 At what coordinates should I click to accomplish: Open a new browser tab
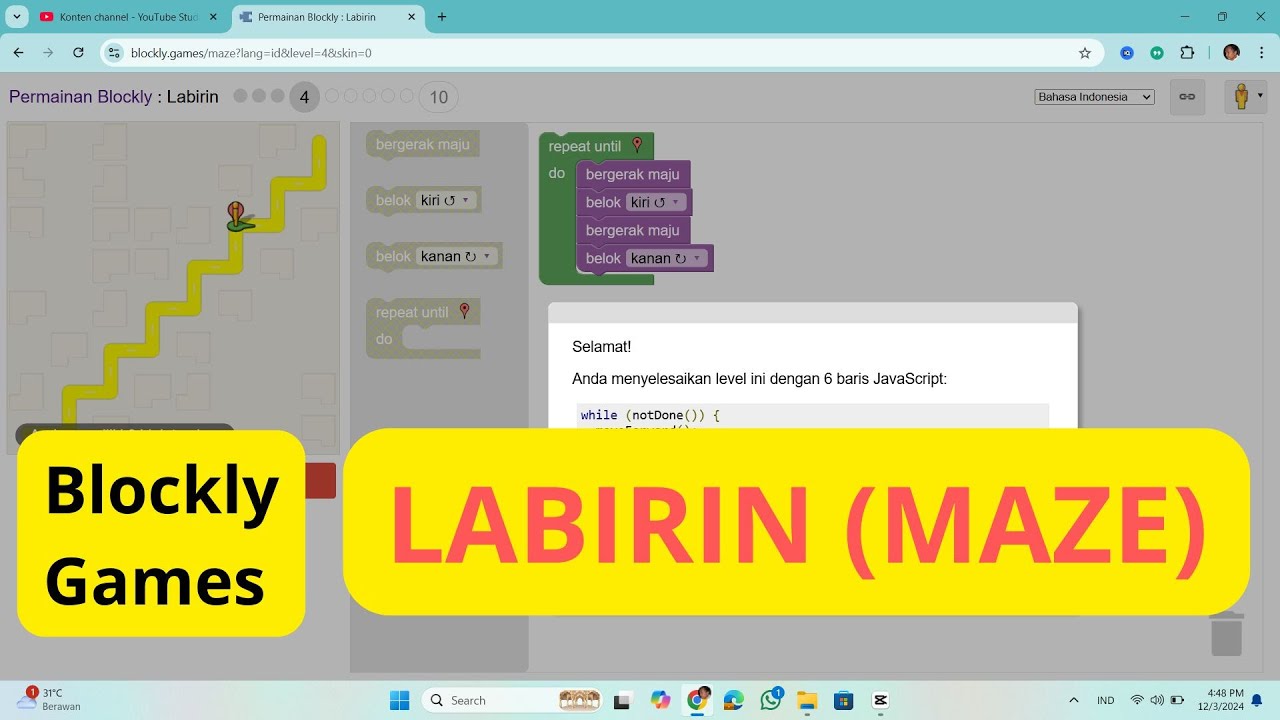click(x=442, y=17)
